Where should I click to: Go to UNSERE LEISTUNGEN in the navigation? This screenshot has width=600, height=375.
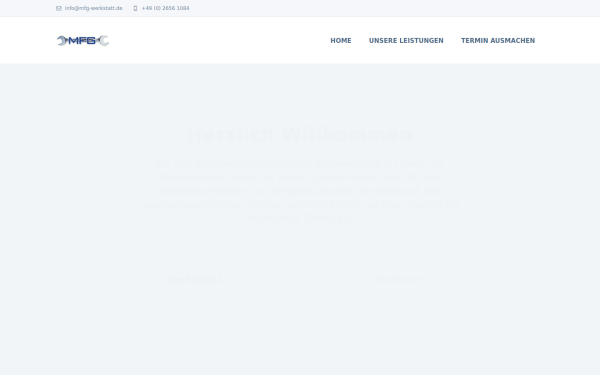(406, 41)
